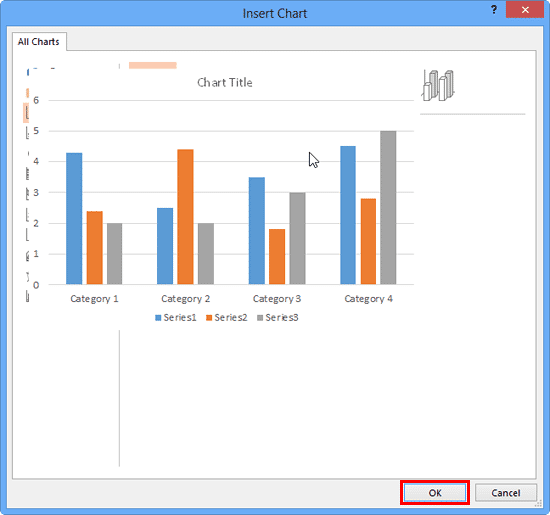Click the blue bar in Category 1
Image resolution: width=550 pixels, height=515 pixels.
point(74,219)
